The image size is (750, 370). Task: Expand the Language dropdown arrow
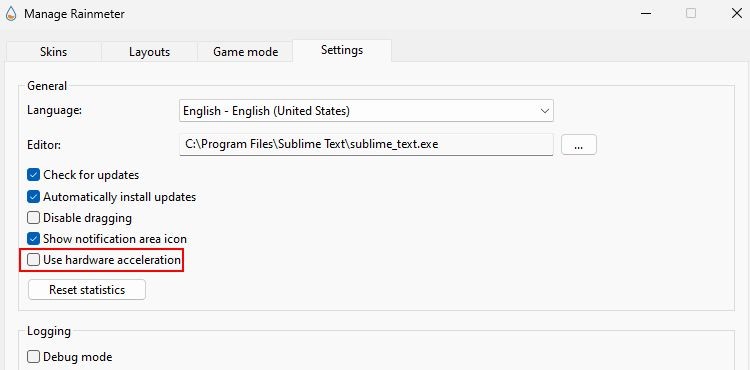click(544, 111)
